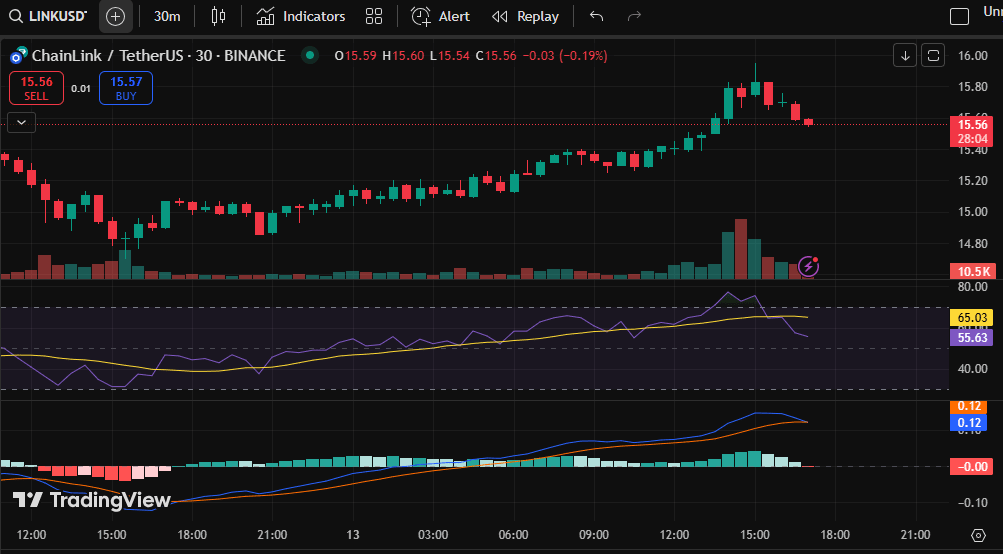The width and height of the screenshot is (1003, 554).
Task: Click the ChainLink / TetherUS chart title
Action: (159, 56)
